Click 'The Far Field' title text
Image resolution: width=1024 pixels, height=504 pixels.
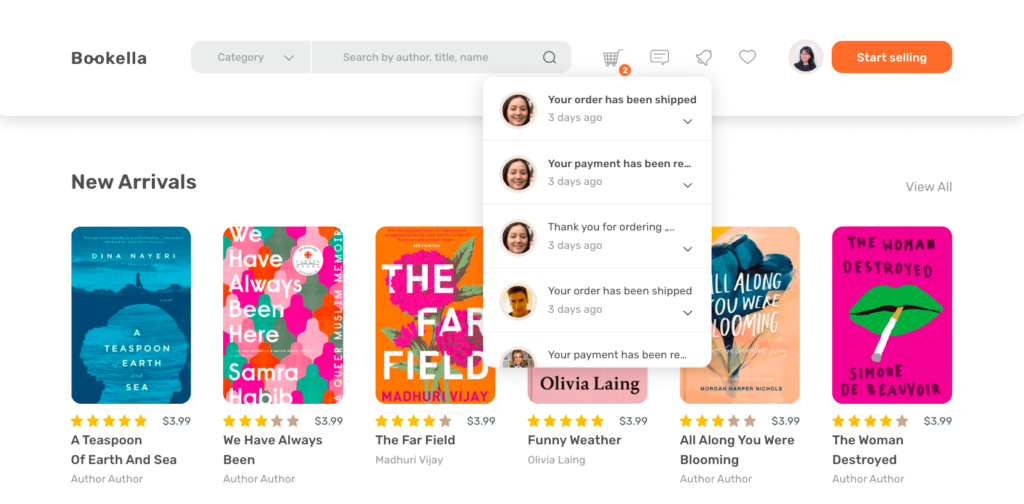point(415,440)
